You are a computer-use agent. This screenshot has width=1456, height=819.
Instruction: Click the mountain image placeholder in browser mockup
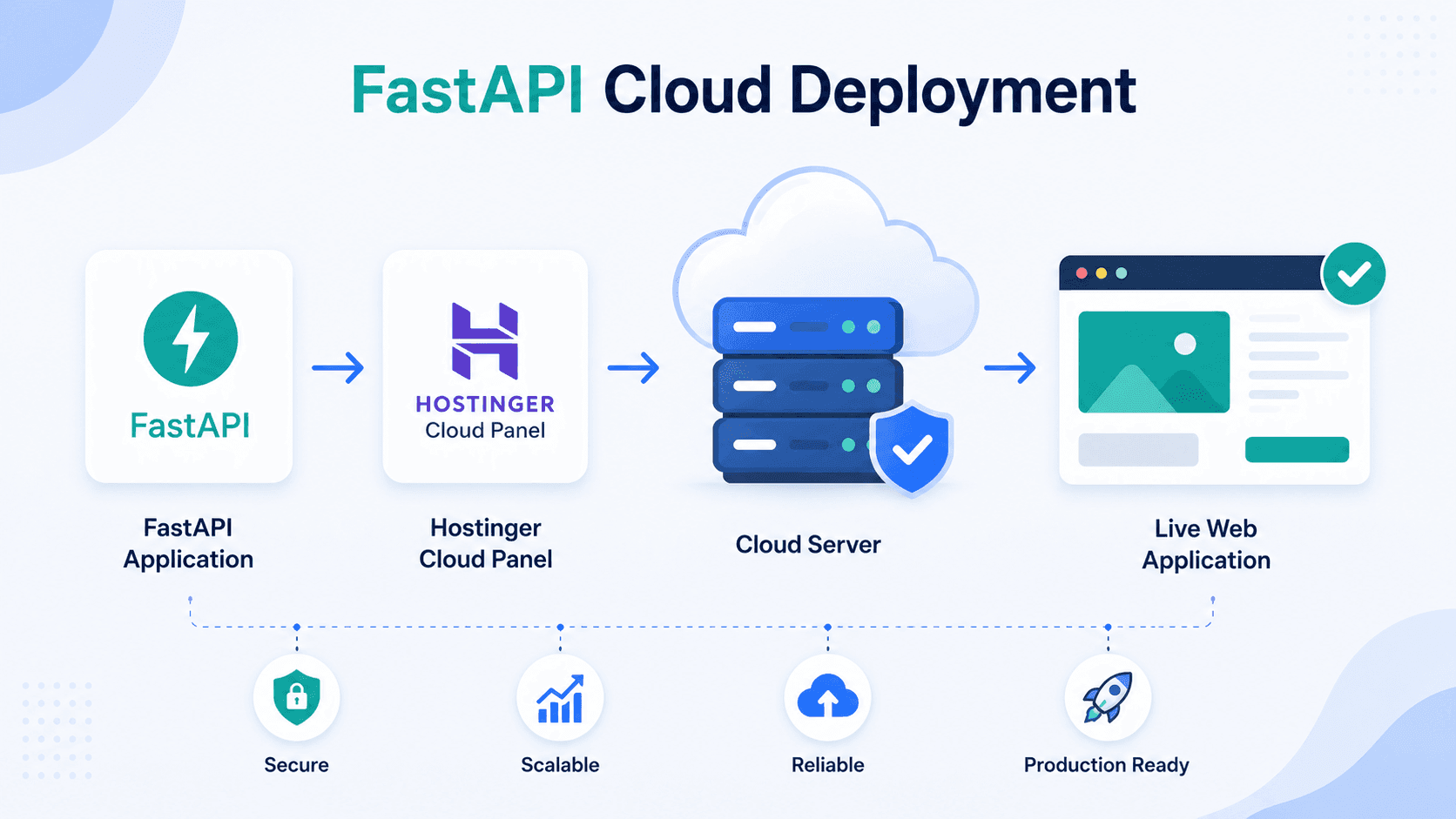pyautogui.click(x=1154, y=362)
